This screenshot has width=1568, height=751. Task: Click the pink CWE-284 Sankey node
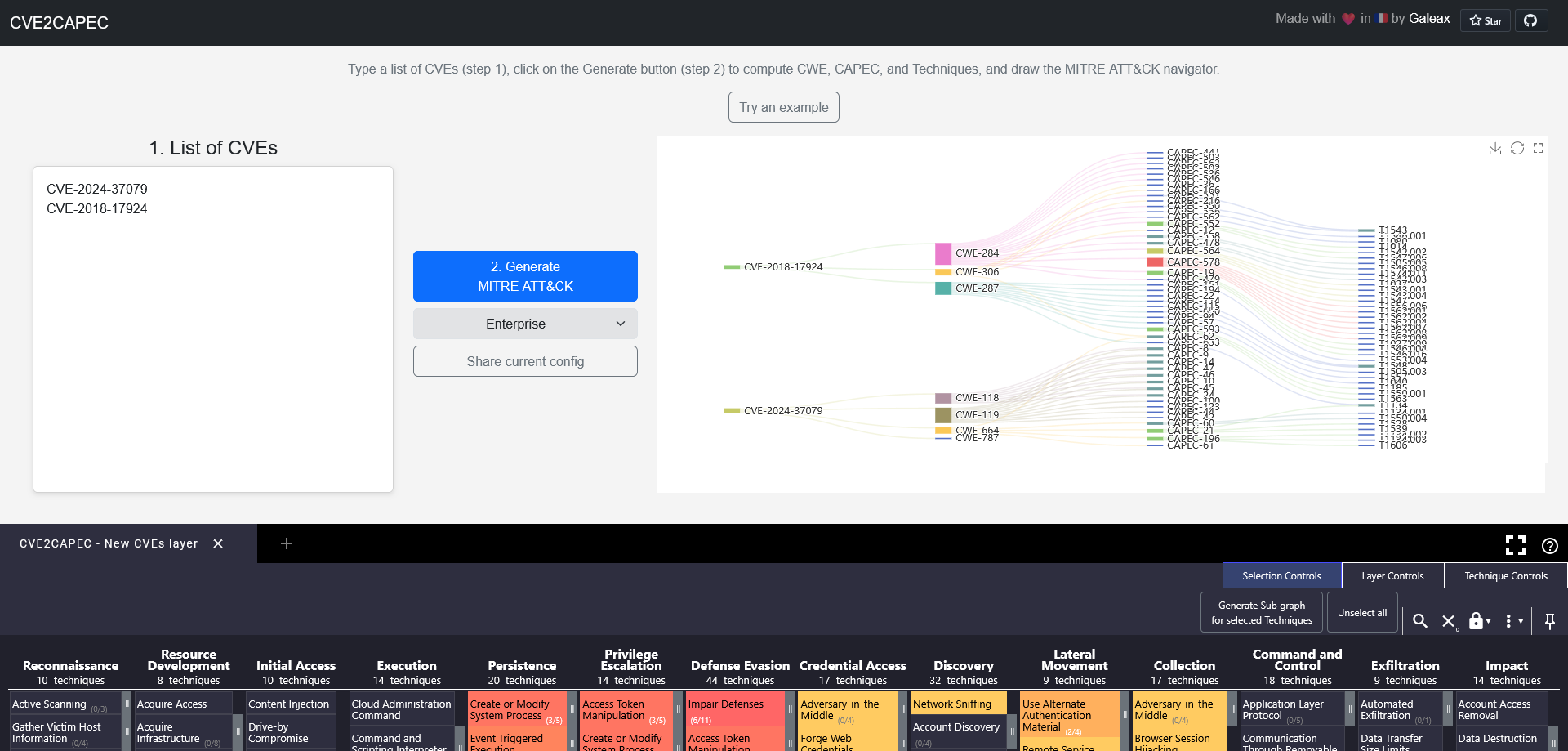[x=943, y=253]
